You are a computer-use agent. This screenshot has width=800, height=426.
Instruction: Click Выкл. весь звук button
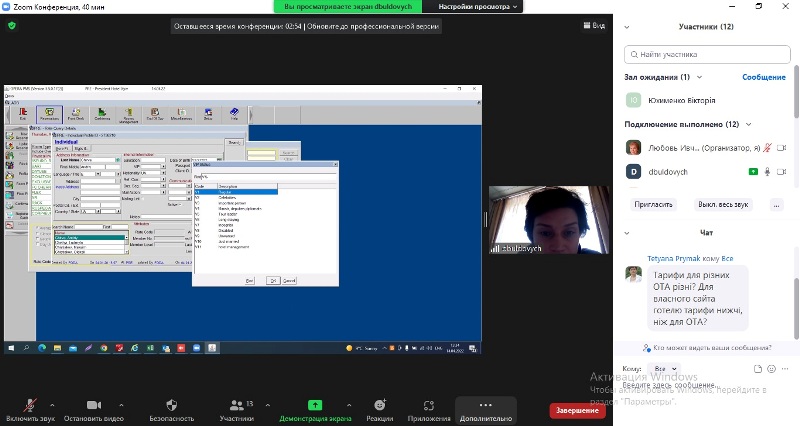pyautogui.click(x=723, y=205)
